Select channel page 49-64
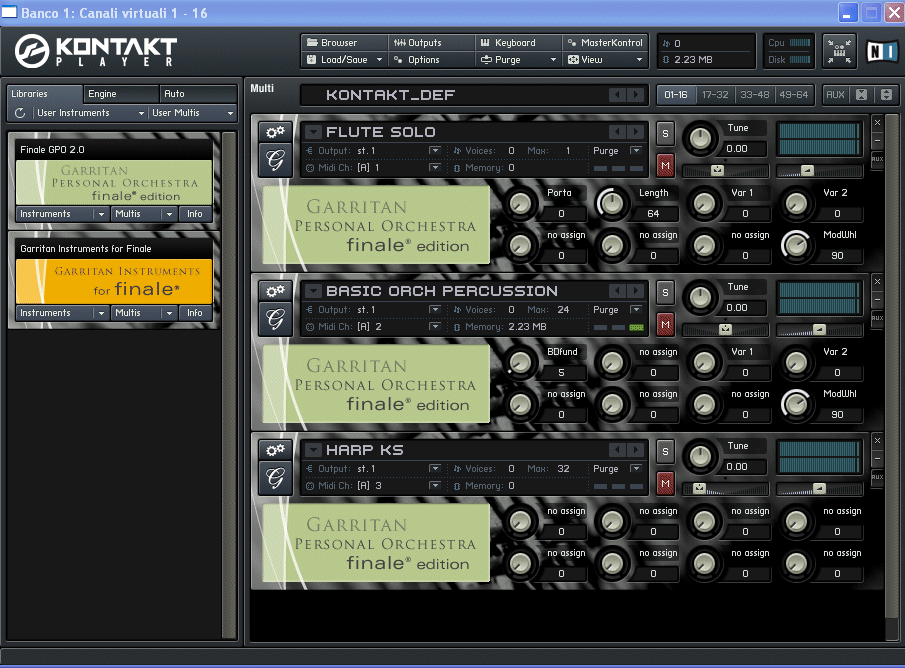 794,95
